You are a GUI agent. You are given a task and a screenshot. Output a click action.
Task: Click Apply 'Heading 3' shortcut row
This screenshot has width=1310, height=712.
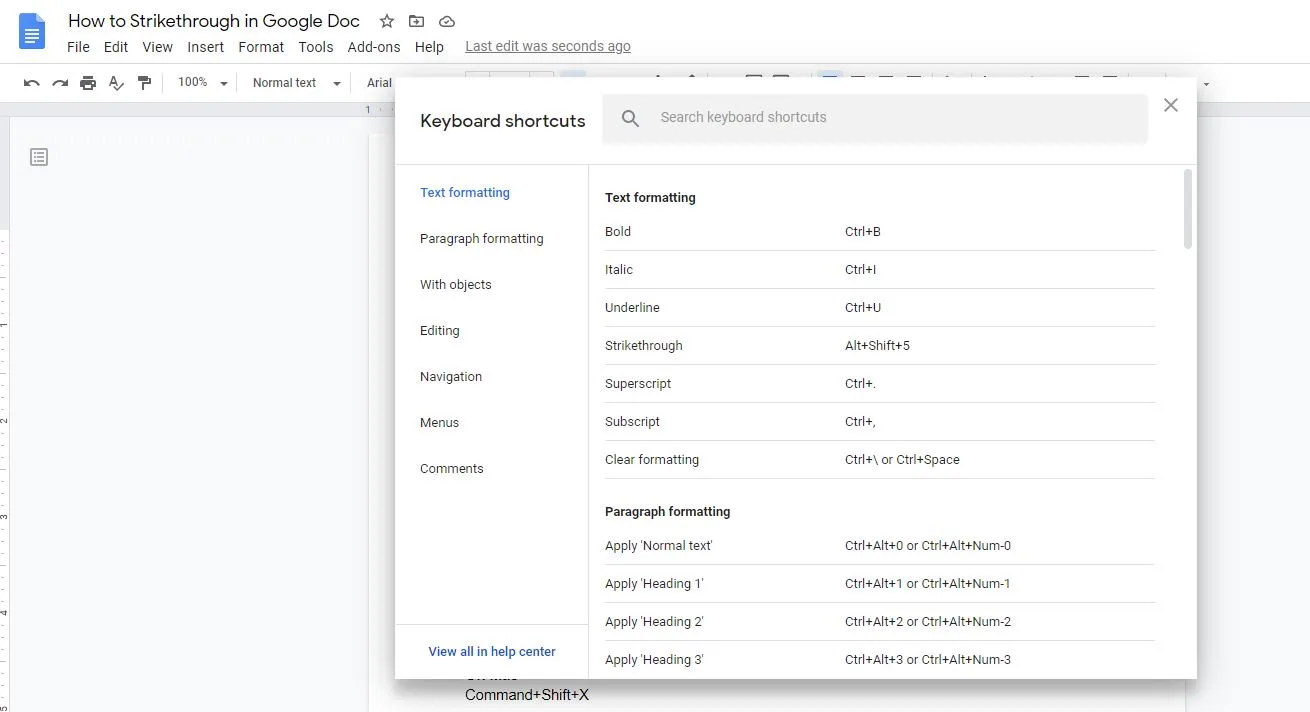pos(880,660)
